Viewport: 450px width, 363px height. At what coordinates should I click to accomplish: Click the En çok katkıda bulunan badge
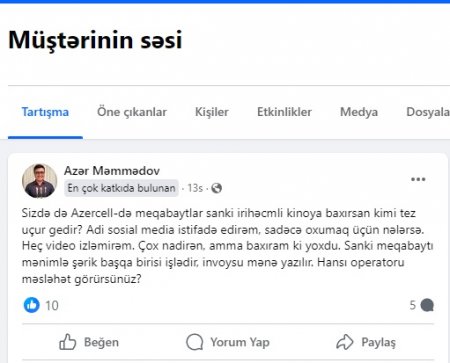coord(121,188)
